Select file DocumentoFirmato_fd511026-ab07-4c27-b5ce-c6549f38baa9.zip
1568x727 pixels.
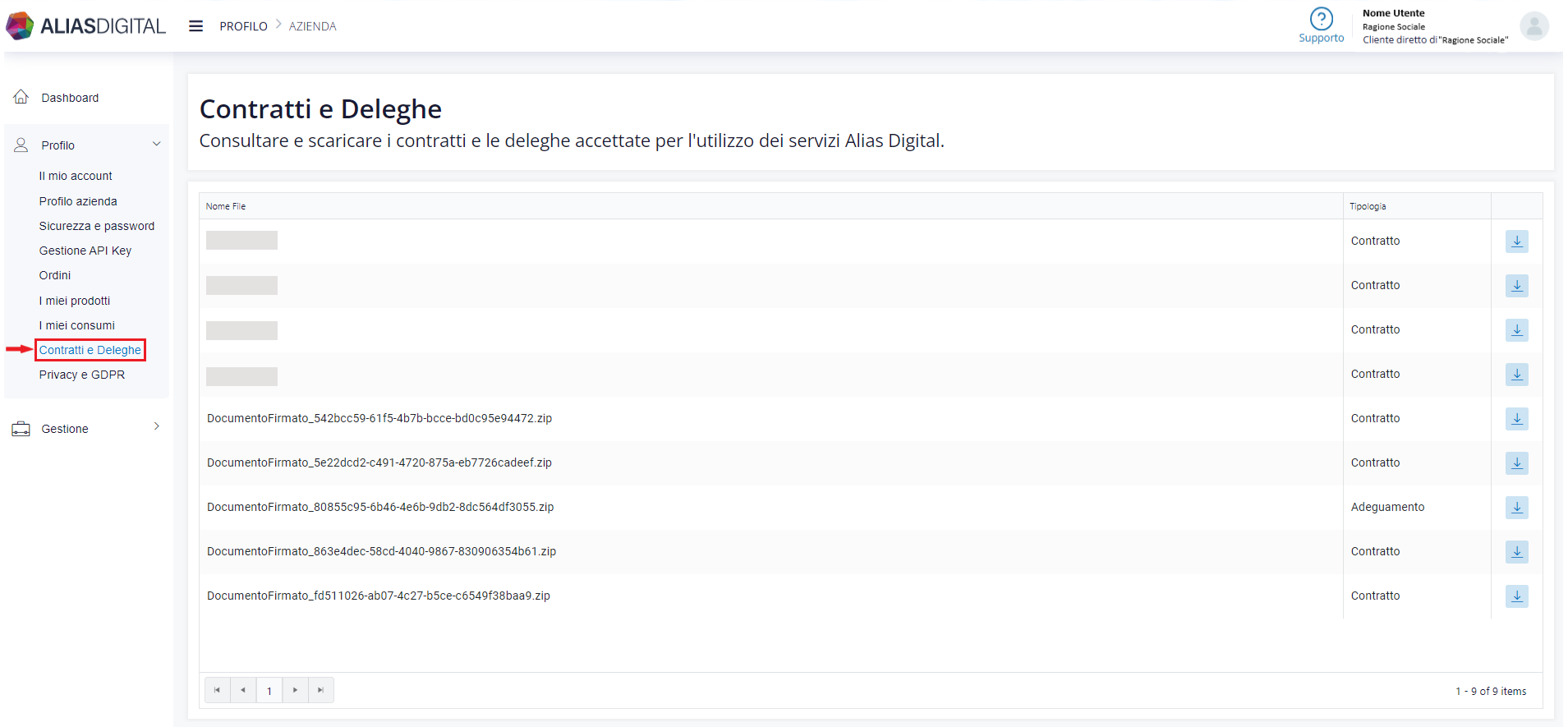click(379, 596)
